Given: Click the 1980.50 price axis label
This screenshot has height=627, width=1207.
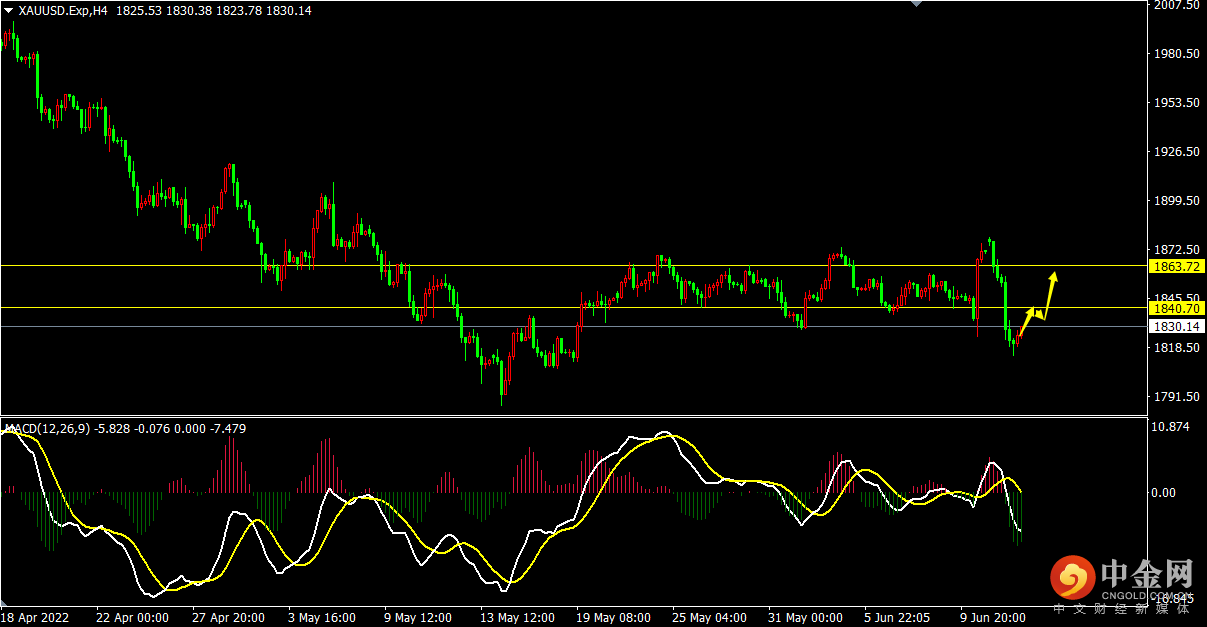Looking at the screenshot, I should pos(1176,54).
